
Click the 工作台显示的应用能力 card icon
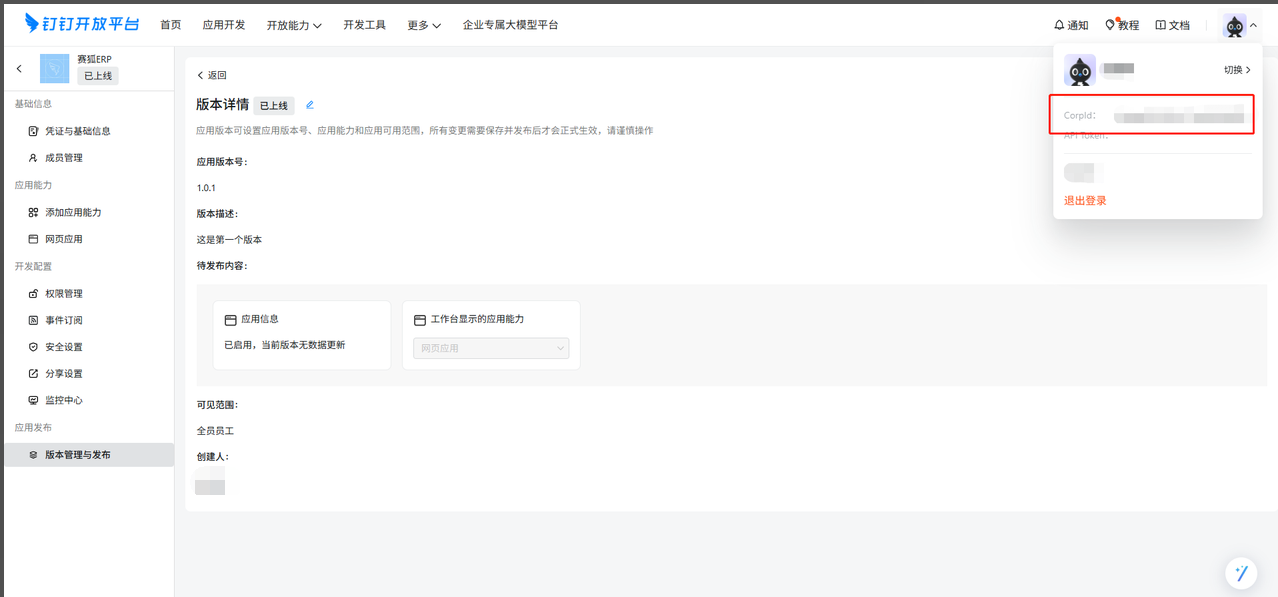pyautogui.click(x=420, y=320)
